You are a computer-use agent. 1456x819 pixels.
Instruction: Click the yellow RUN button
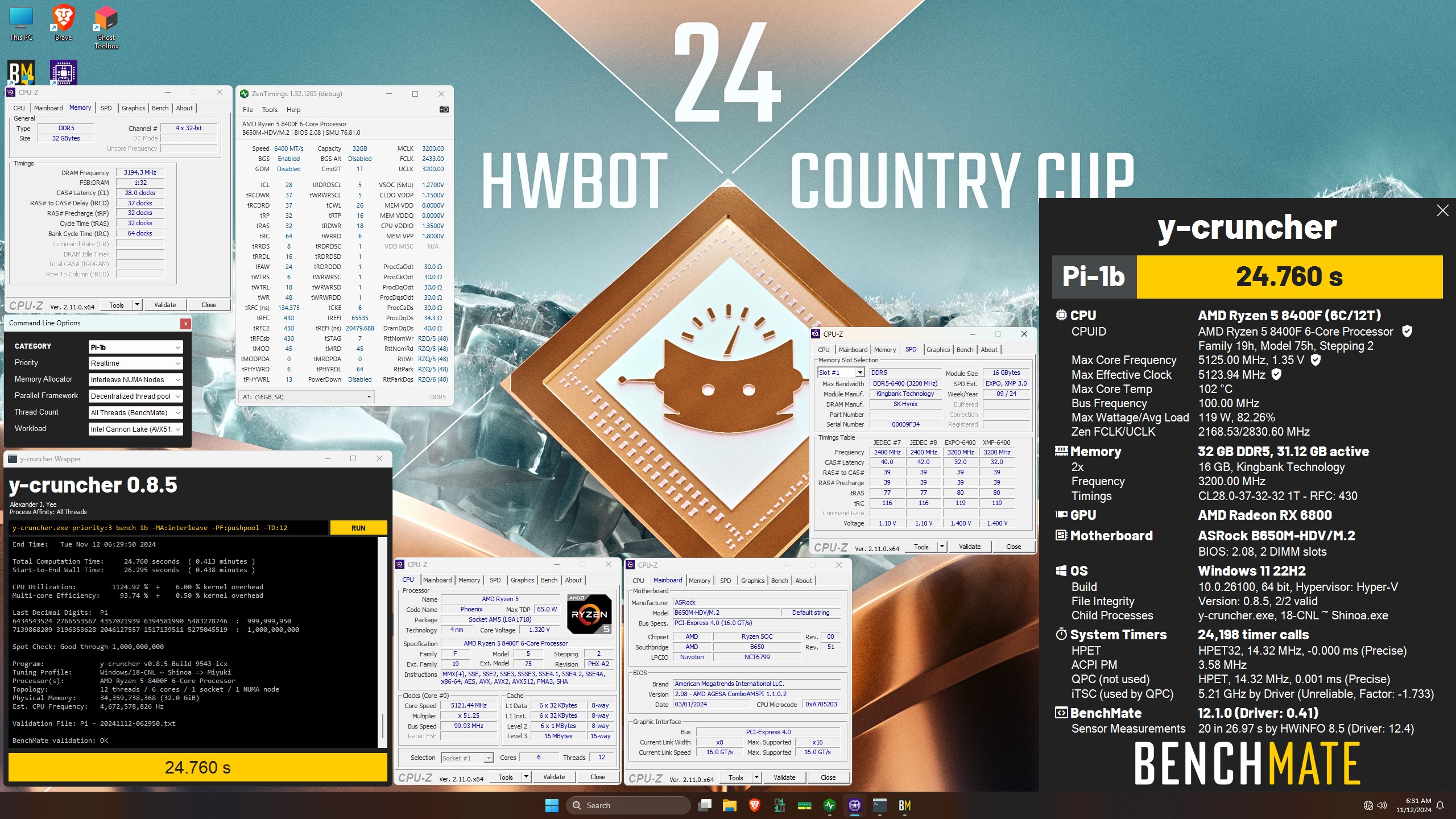coord(358,528)
